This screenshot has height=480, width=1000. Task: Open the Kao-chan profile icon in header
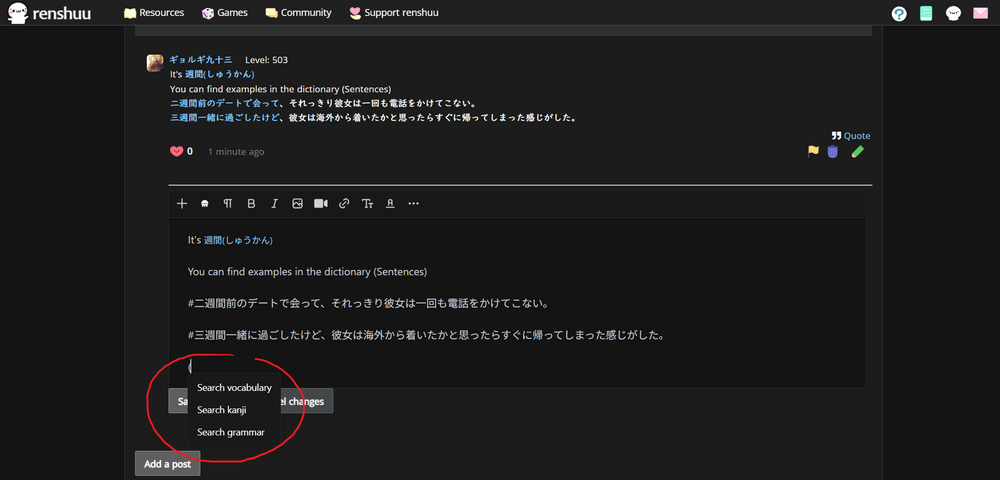click(x=953, y=13)
